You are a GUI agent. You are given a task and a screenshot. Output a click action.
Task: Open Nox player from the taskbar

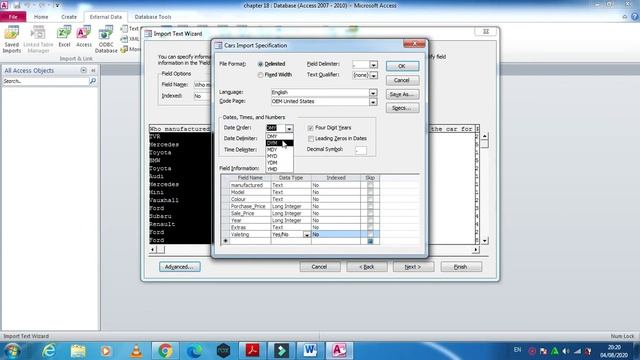pos(223,351)
